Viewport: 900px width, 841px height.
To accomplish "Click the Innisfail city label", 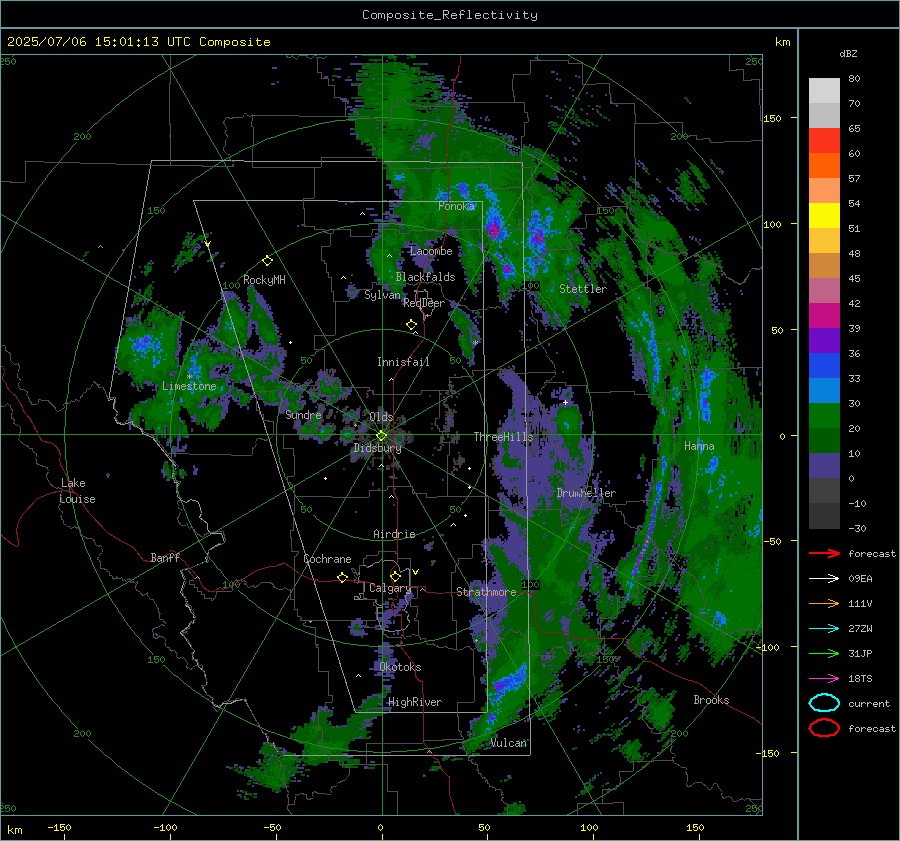I will (403, 362).
